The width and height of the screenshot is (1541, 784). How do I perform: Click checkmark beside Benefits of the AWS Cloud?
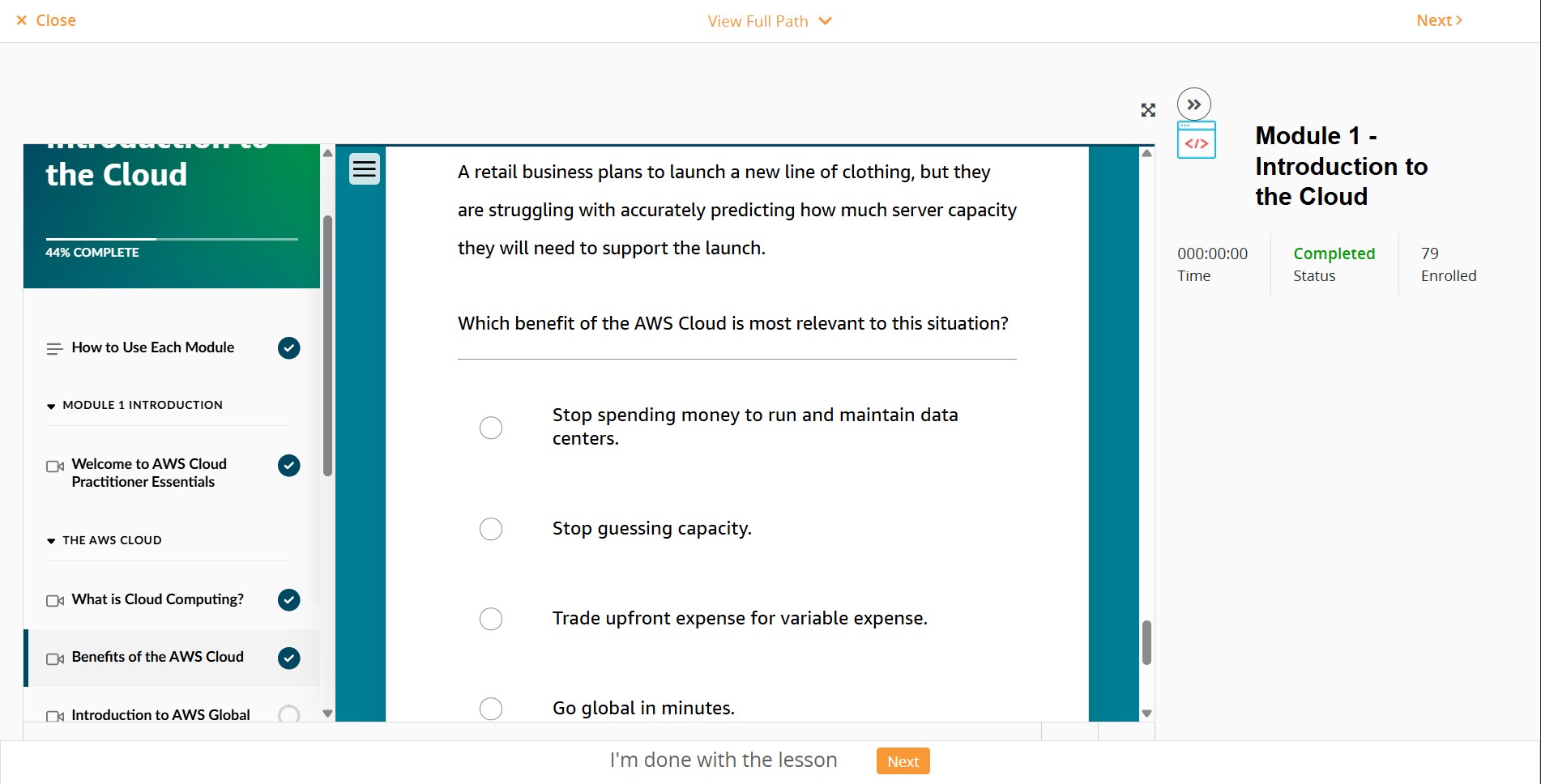(x=289, y=658)
